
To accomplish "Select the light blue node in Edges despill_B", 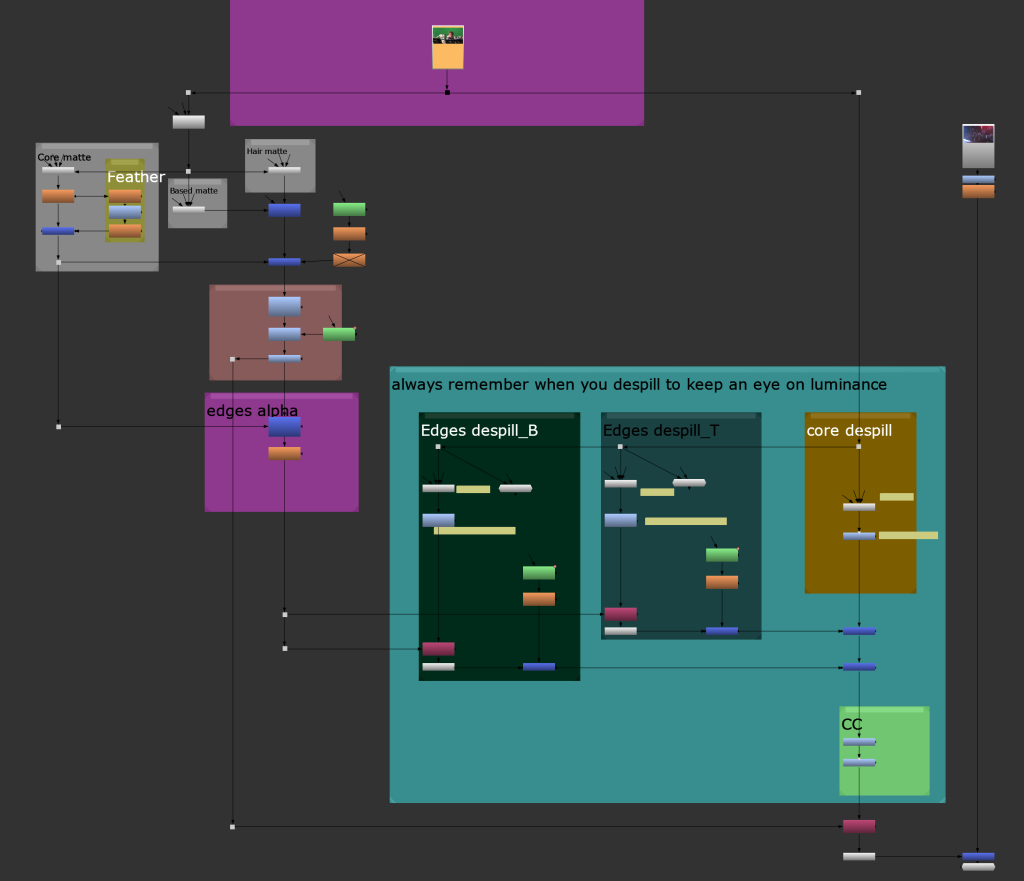I will tap(438, 520).
